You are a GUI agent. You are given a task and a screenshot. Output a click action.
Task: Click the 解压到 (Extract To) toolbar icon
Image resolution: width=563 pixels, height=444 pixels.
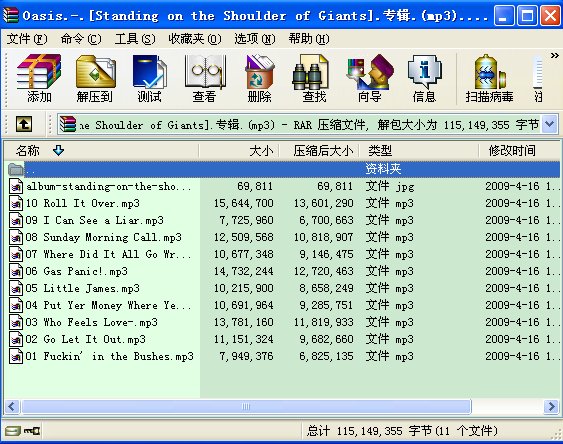(95, 78)
